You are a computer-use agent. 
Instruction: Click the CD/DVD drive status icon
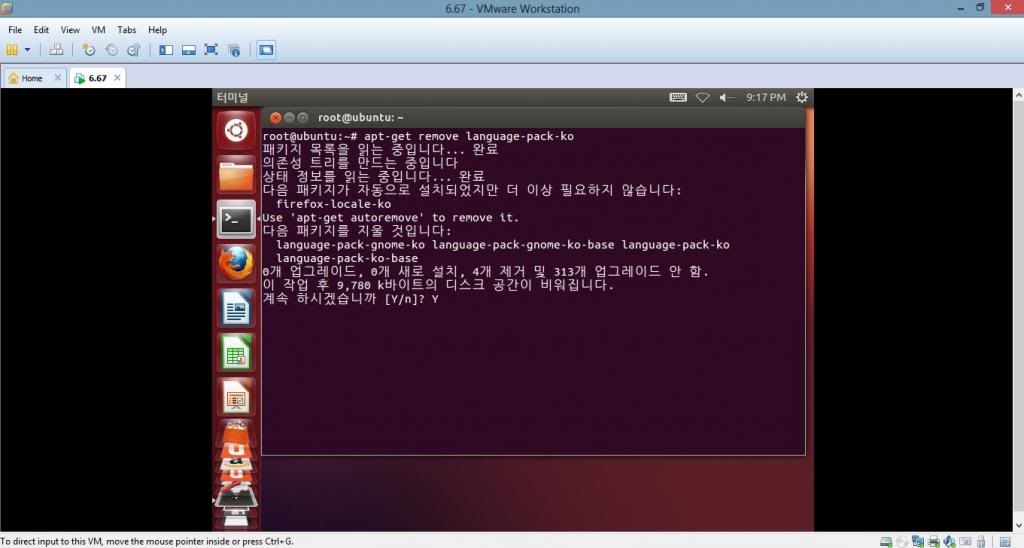tap(902, 541)
